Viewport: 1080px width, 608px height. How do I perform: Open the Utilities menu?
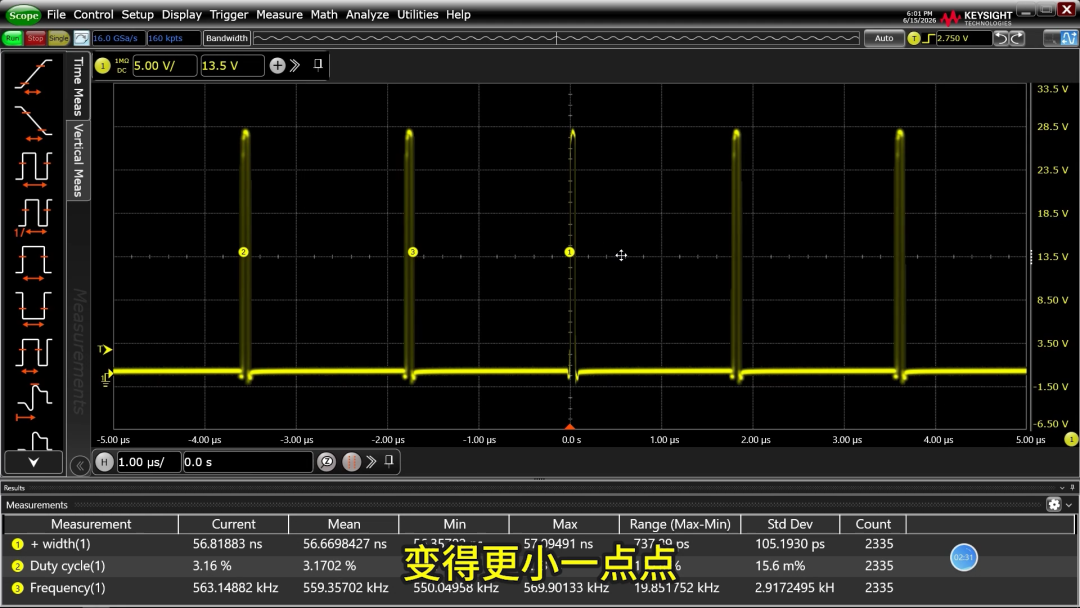(417, 14)
